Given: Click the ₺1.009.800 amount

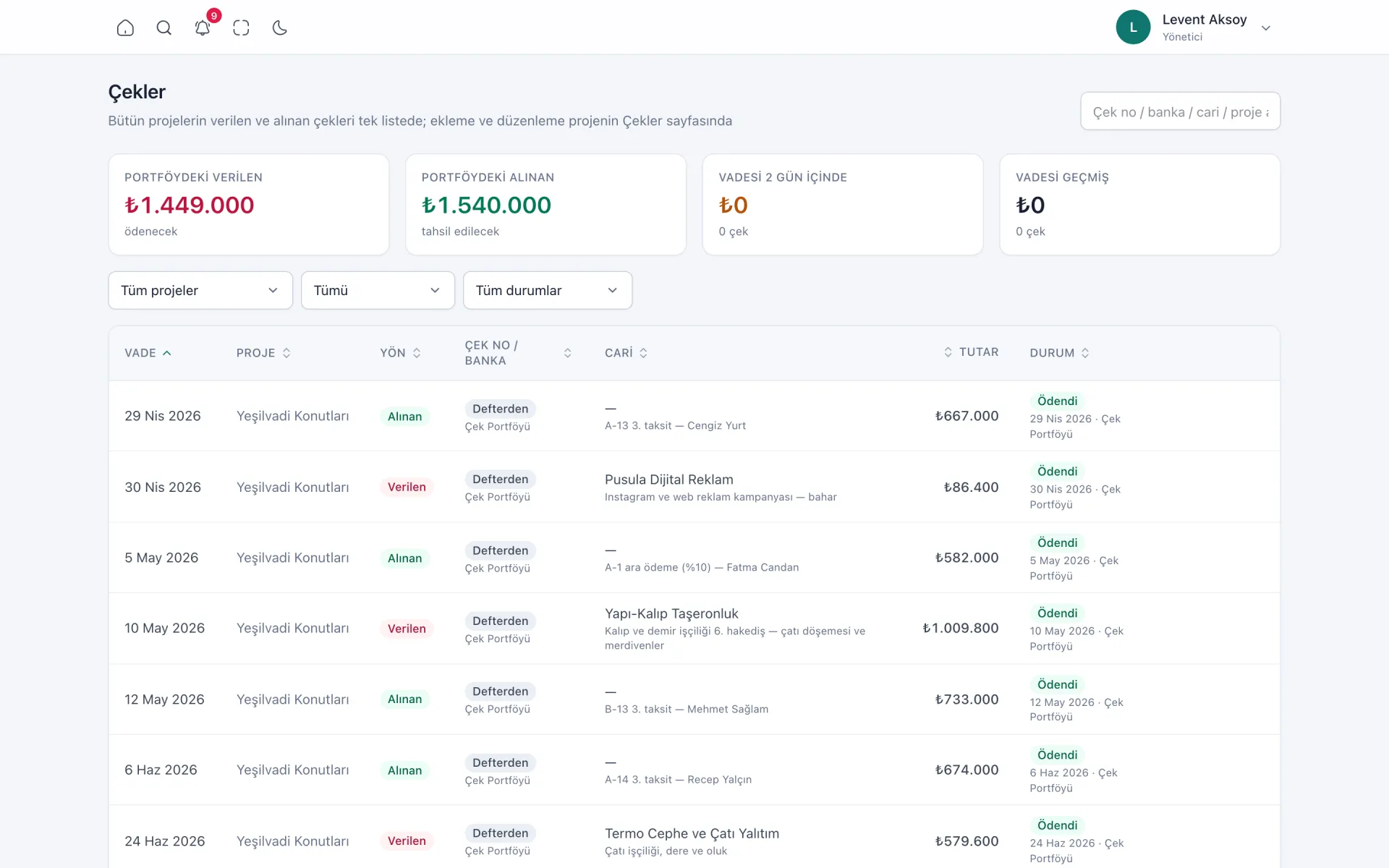Looking at the screenshot, I should pyautogui.click(x=961, y=628).
